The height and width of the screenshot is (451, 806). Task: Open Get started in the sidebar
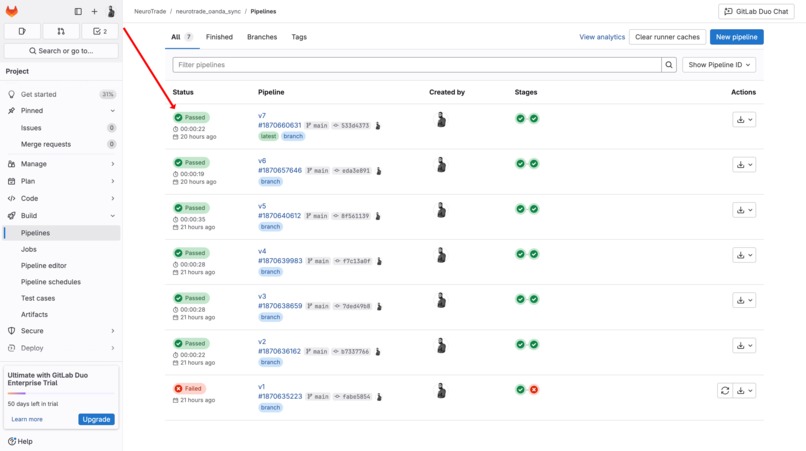click(62, 94)
